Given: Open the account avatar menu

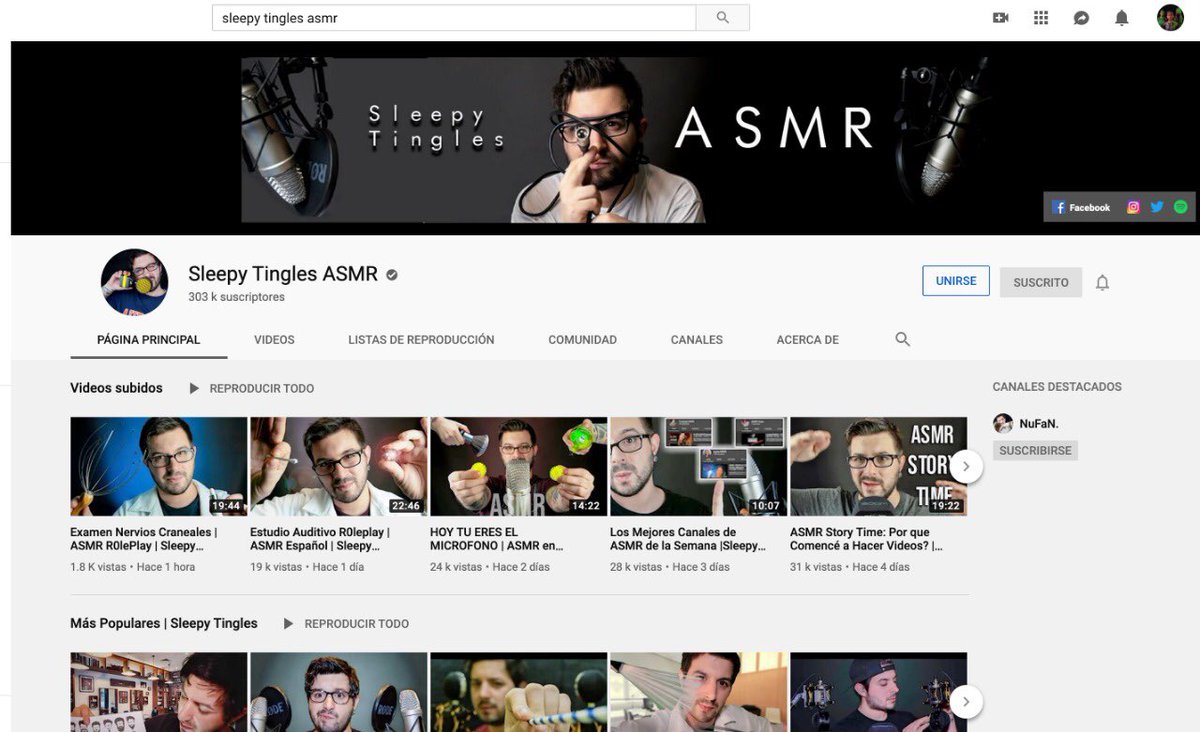Looking at the screenshot, I should coord(1170,18).
